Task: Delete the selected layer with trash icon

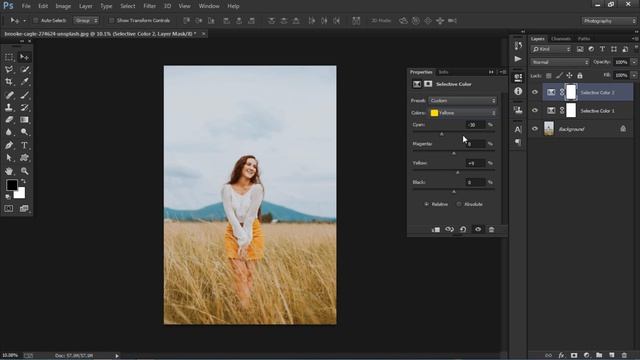Action: point(624,356)
